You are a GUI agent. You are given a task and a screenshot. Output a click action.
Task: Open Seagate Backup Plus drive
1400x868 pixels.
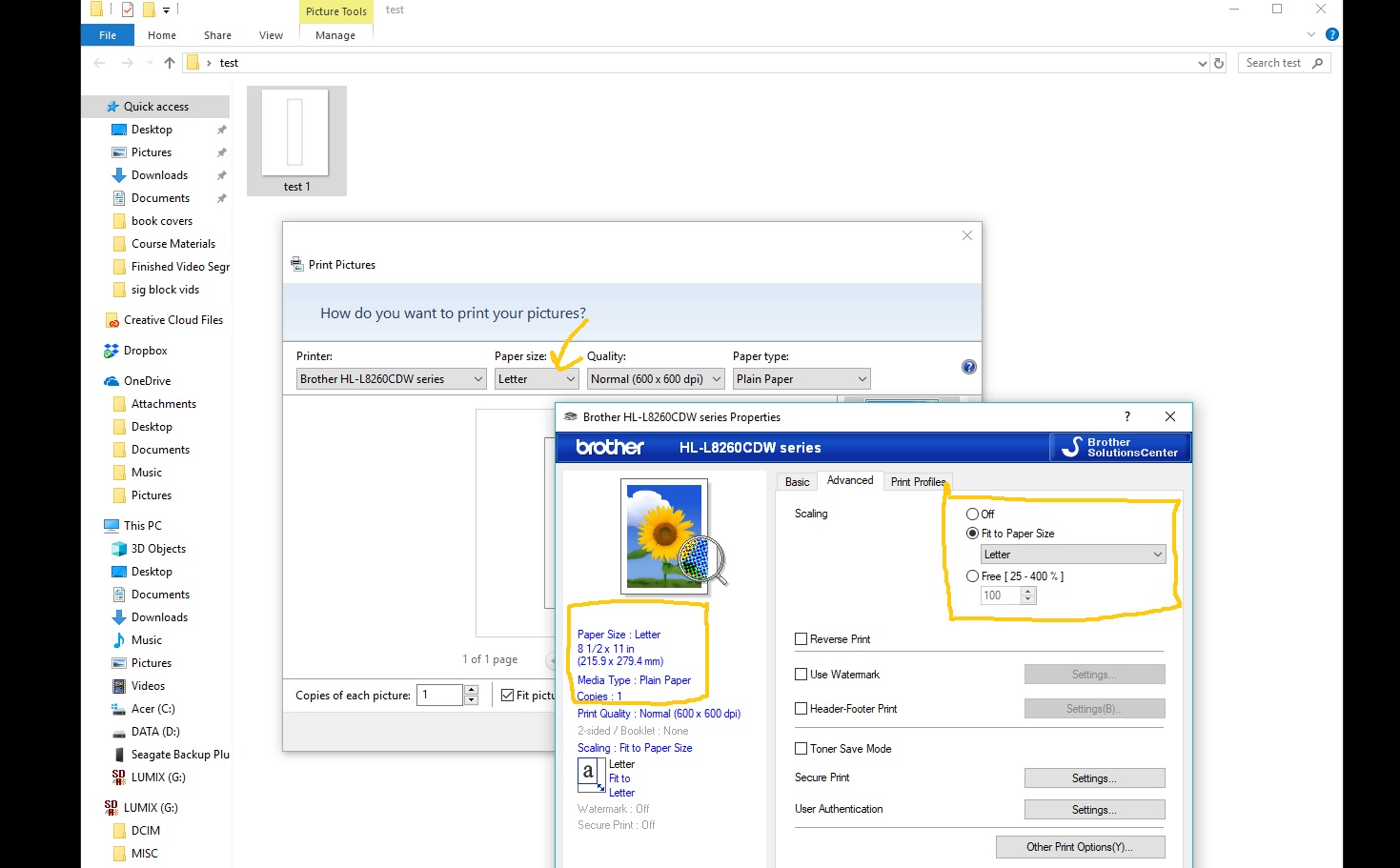tap(180, 755)
